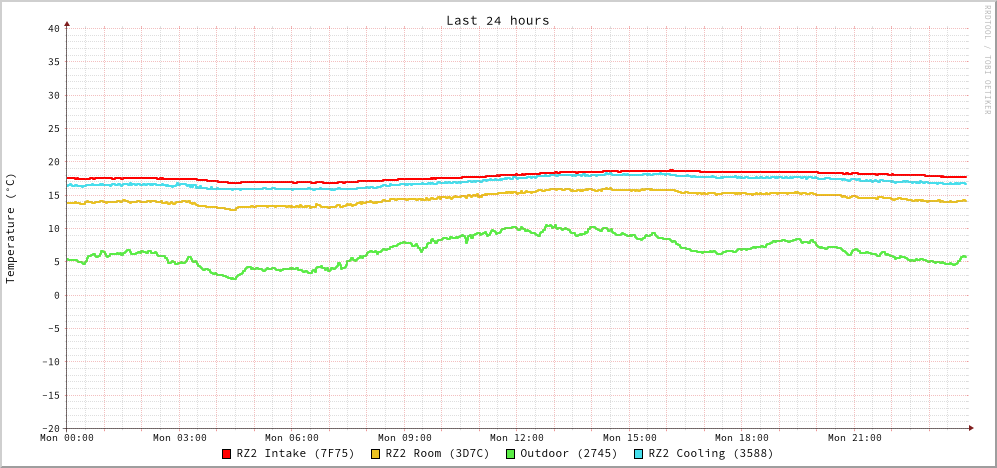Select the 'RZ2 Room (3D7C)' legend label
Image resolution: width=997 pixels, height=468 pixels.
point(438,453)
